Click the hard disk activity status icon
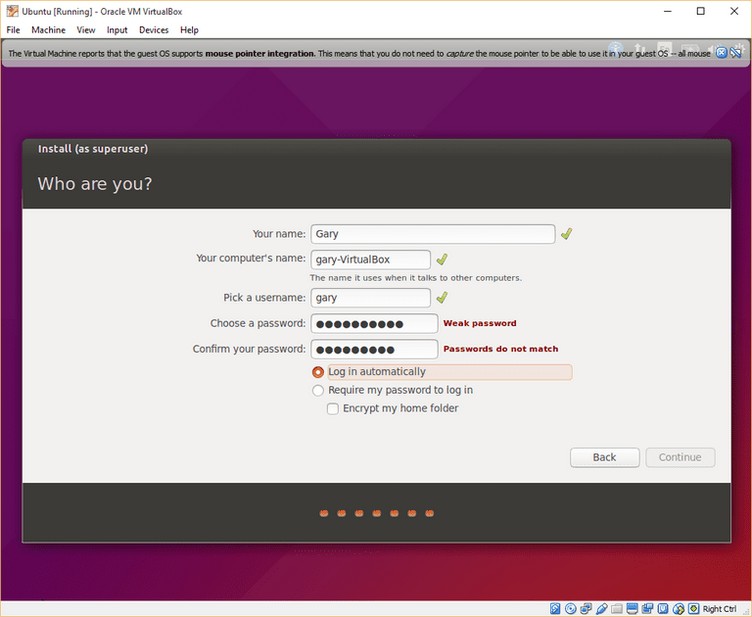The width and height of the screenshot is (752, 617). (x=555, y=608)
